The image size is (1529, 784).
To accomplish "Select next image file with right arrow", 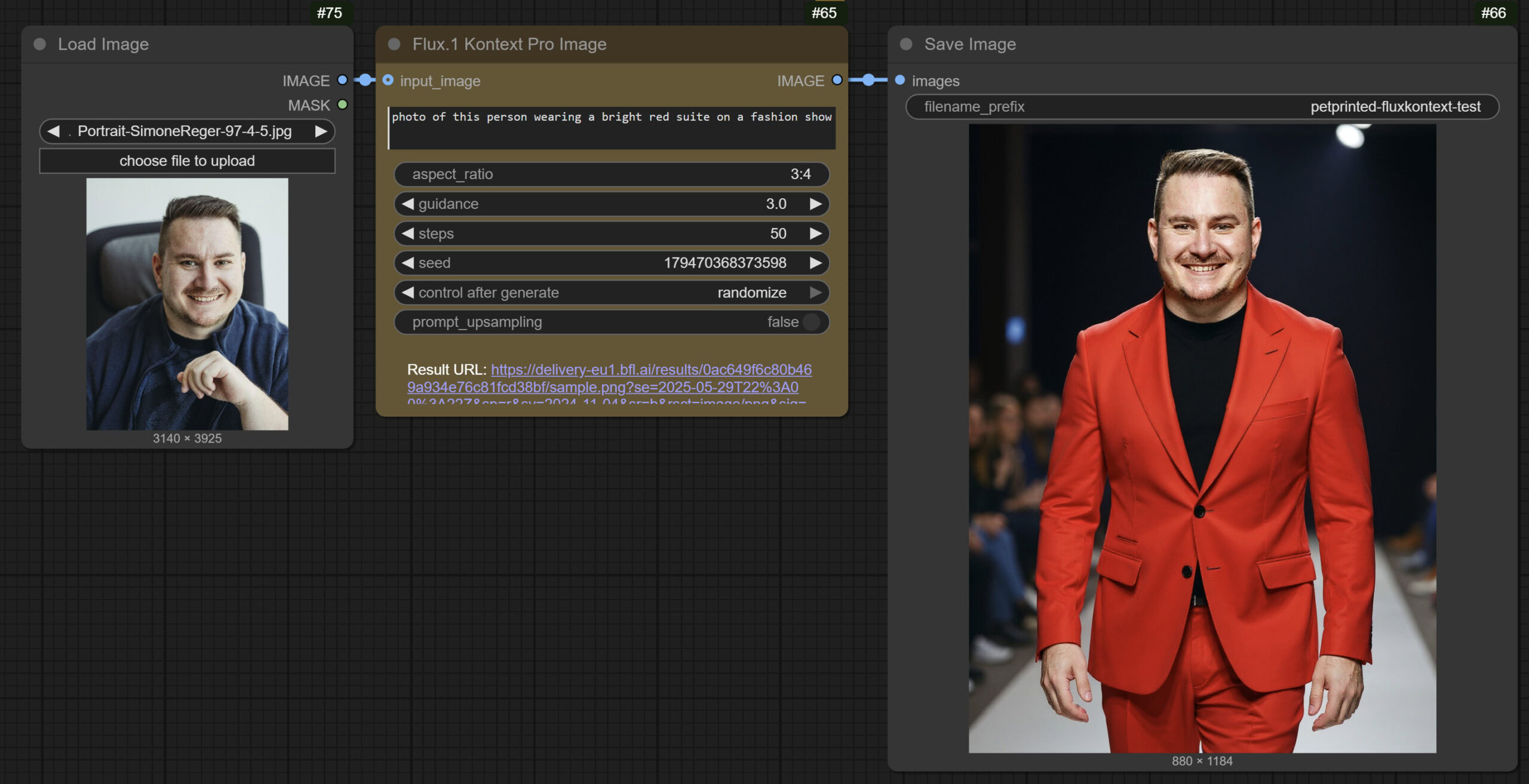I will point(321,131).
